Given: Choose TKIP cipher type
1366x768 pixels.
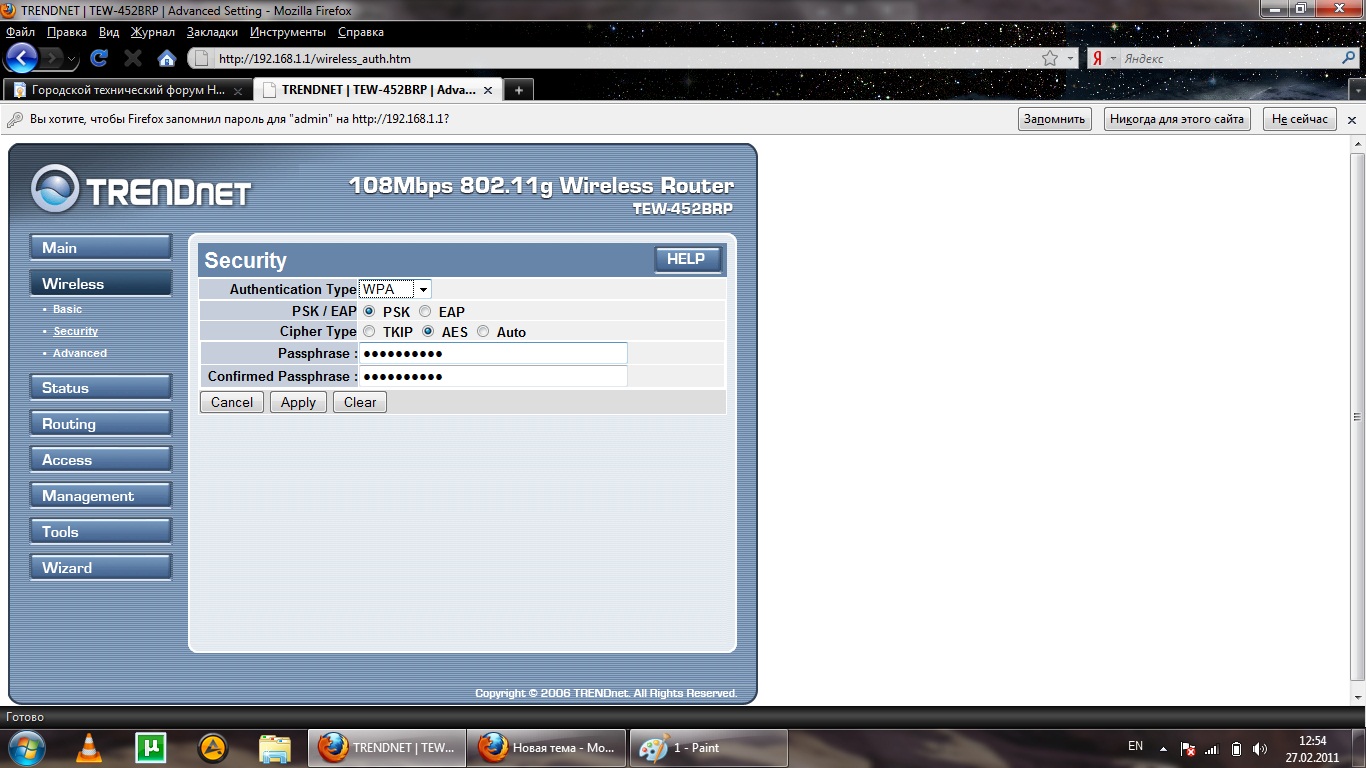Looking at the screenshot, I should pos(369,332).
